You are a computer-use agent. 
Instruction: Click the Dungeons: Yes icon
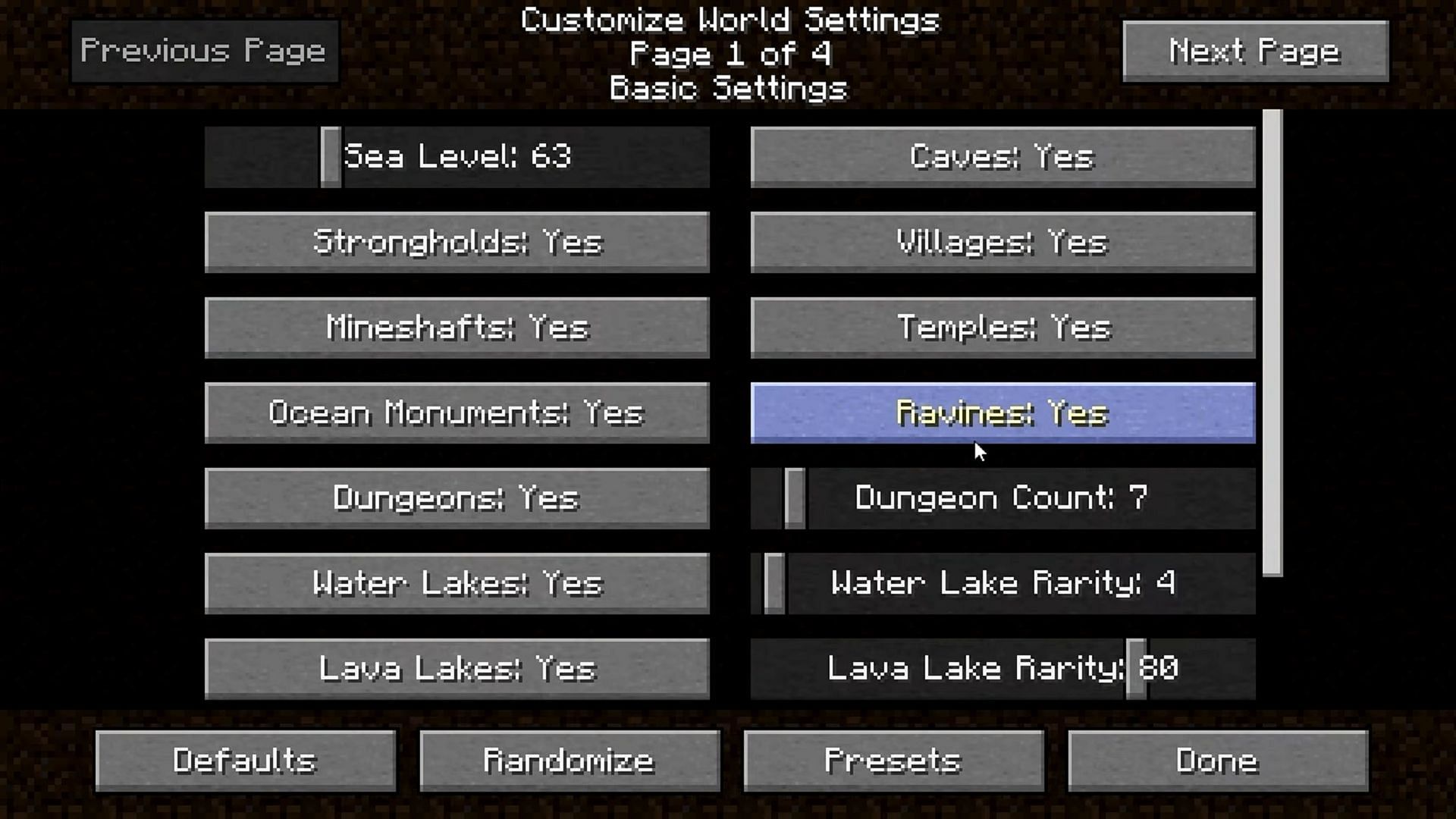(457, 497)
